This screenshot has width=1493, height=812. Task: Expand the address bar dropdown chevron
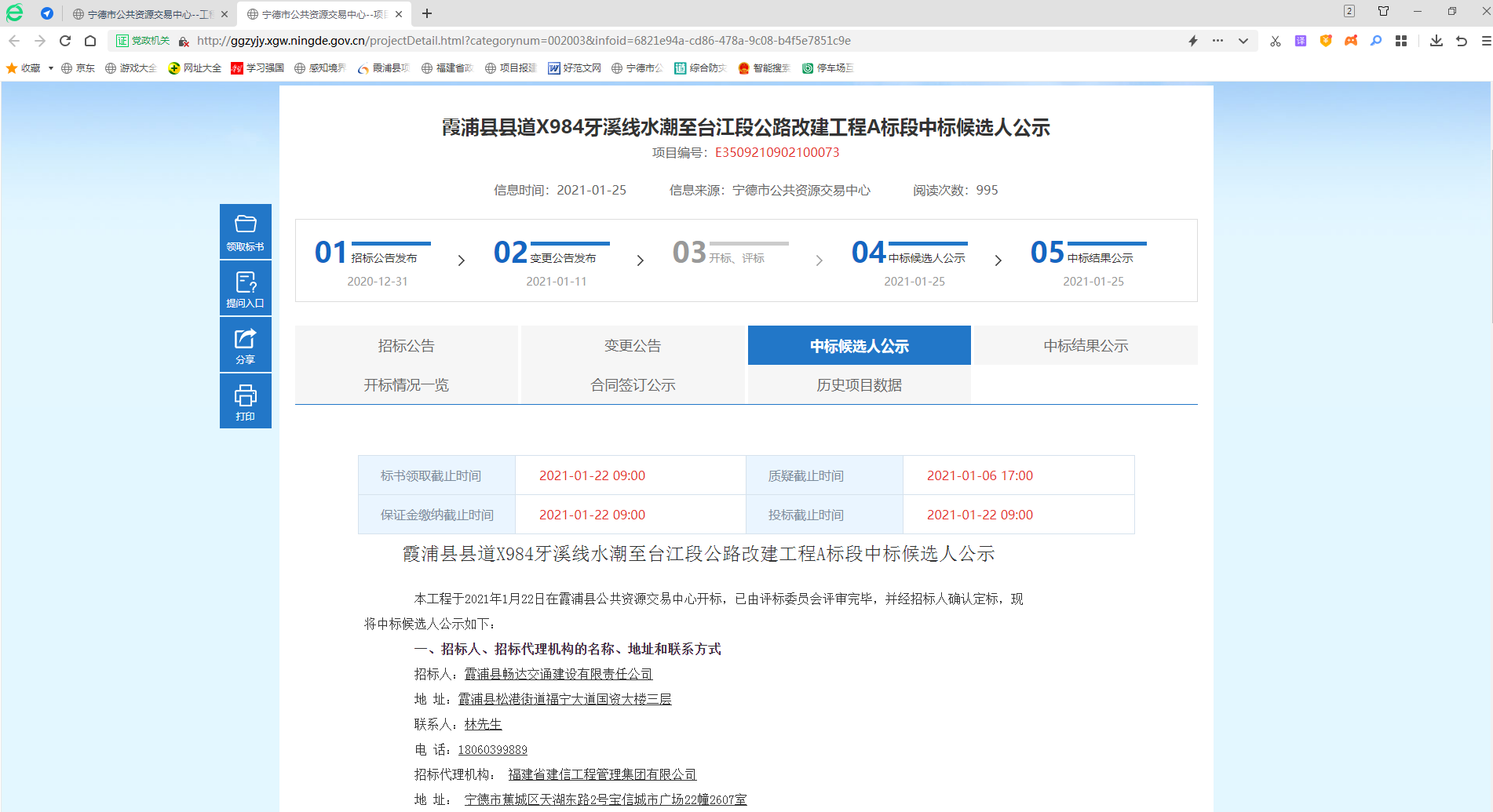tap(1243, 41)
